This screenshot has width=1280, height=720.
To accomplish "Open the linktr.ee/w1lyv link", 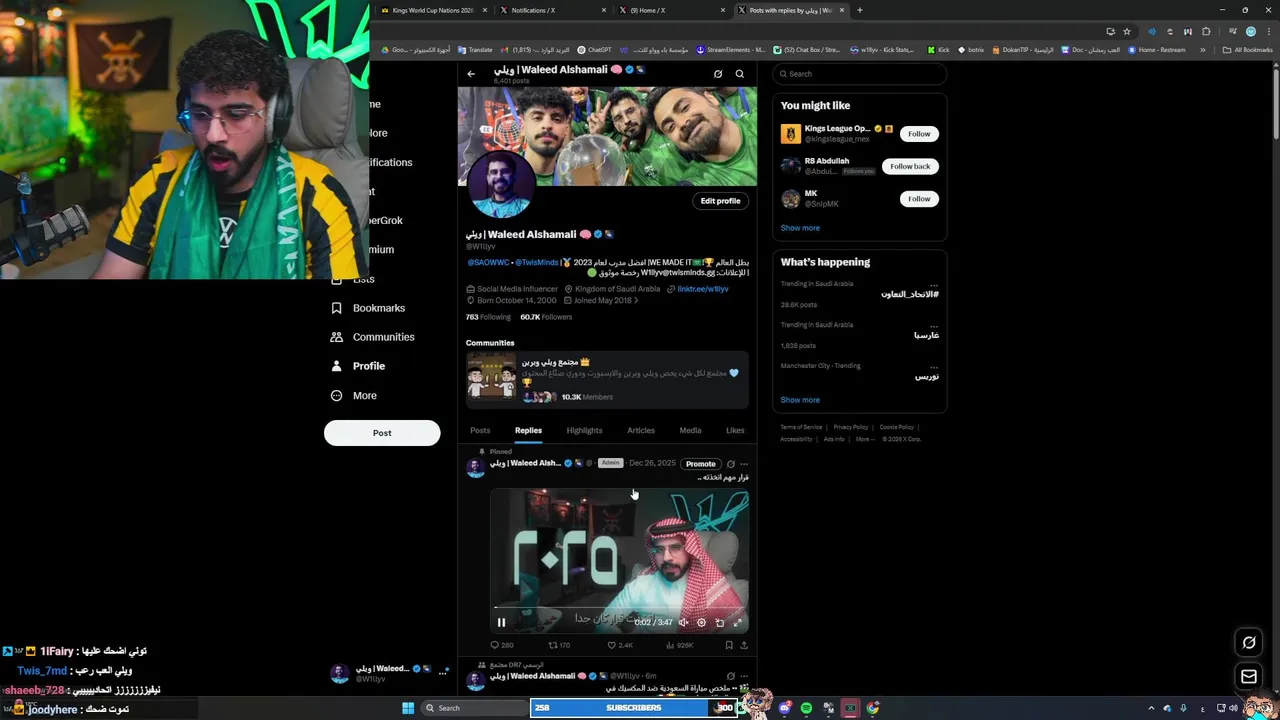I will 703,289.
